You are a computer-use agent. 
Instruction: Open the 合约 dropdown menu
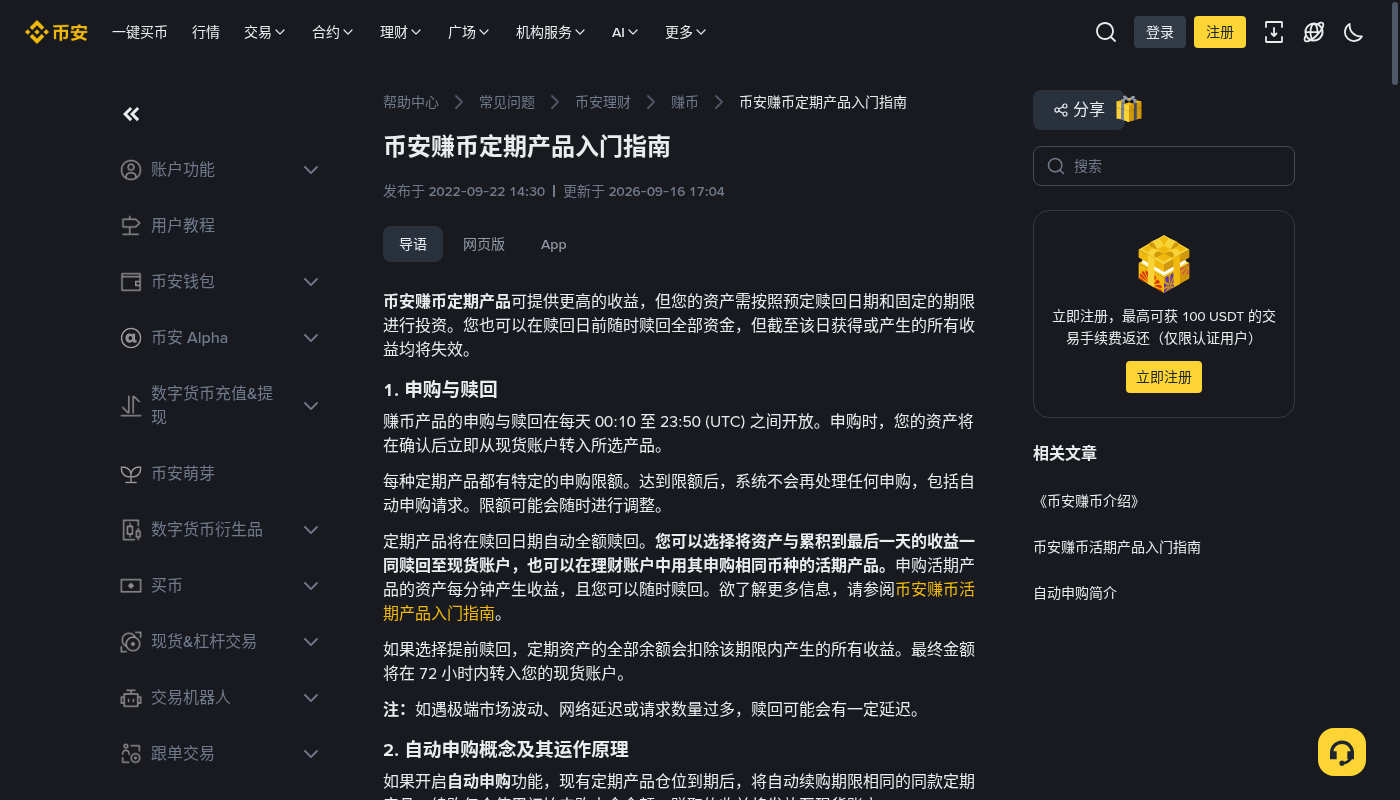(x=333, y=32)
